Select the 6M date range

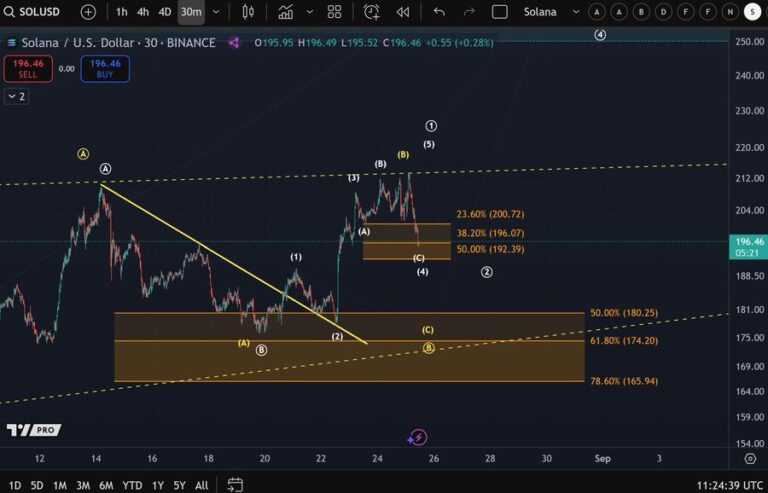[105, 485]
